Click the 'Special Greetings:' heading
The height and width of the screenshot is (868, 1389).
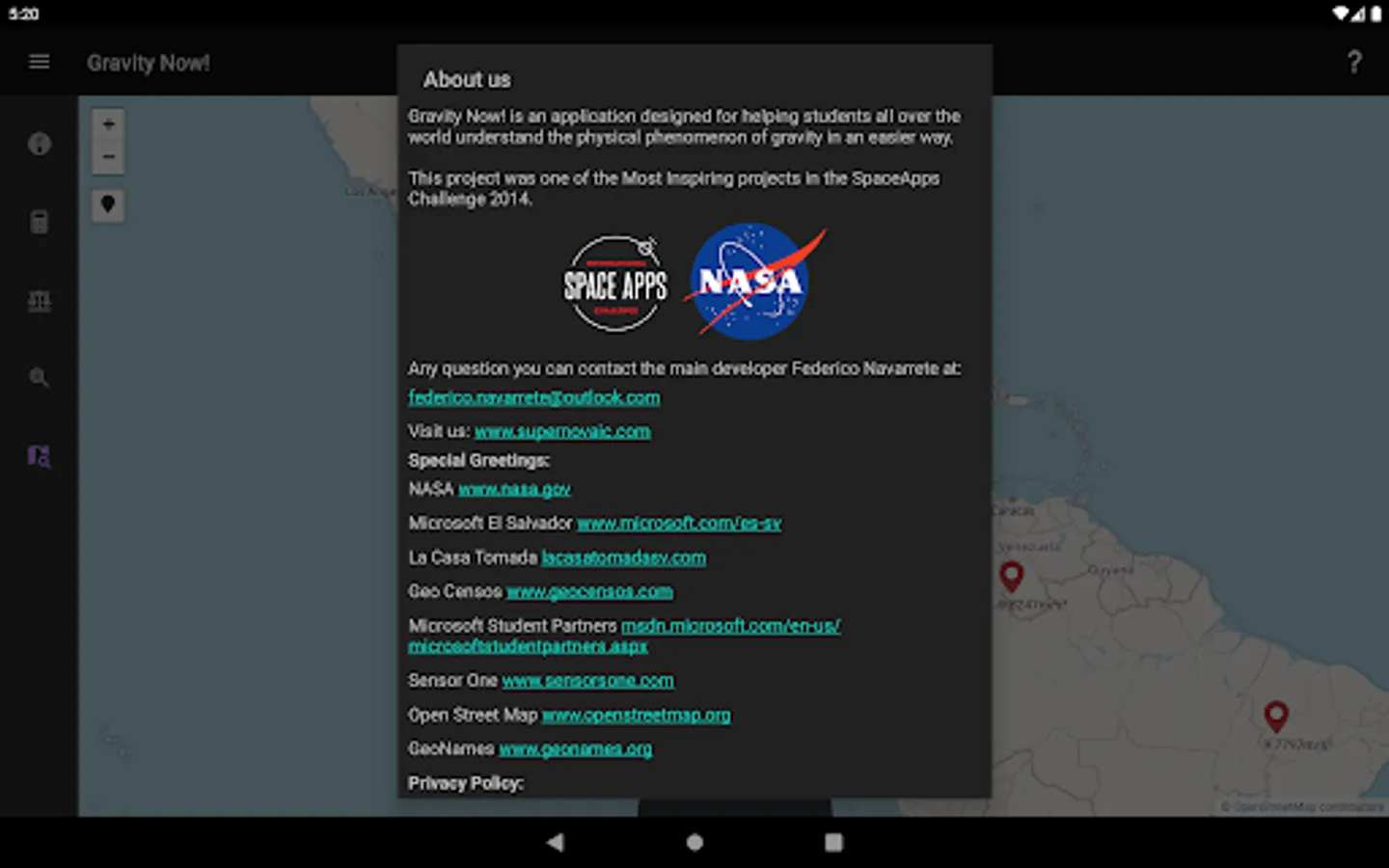point(478,460)
